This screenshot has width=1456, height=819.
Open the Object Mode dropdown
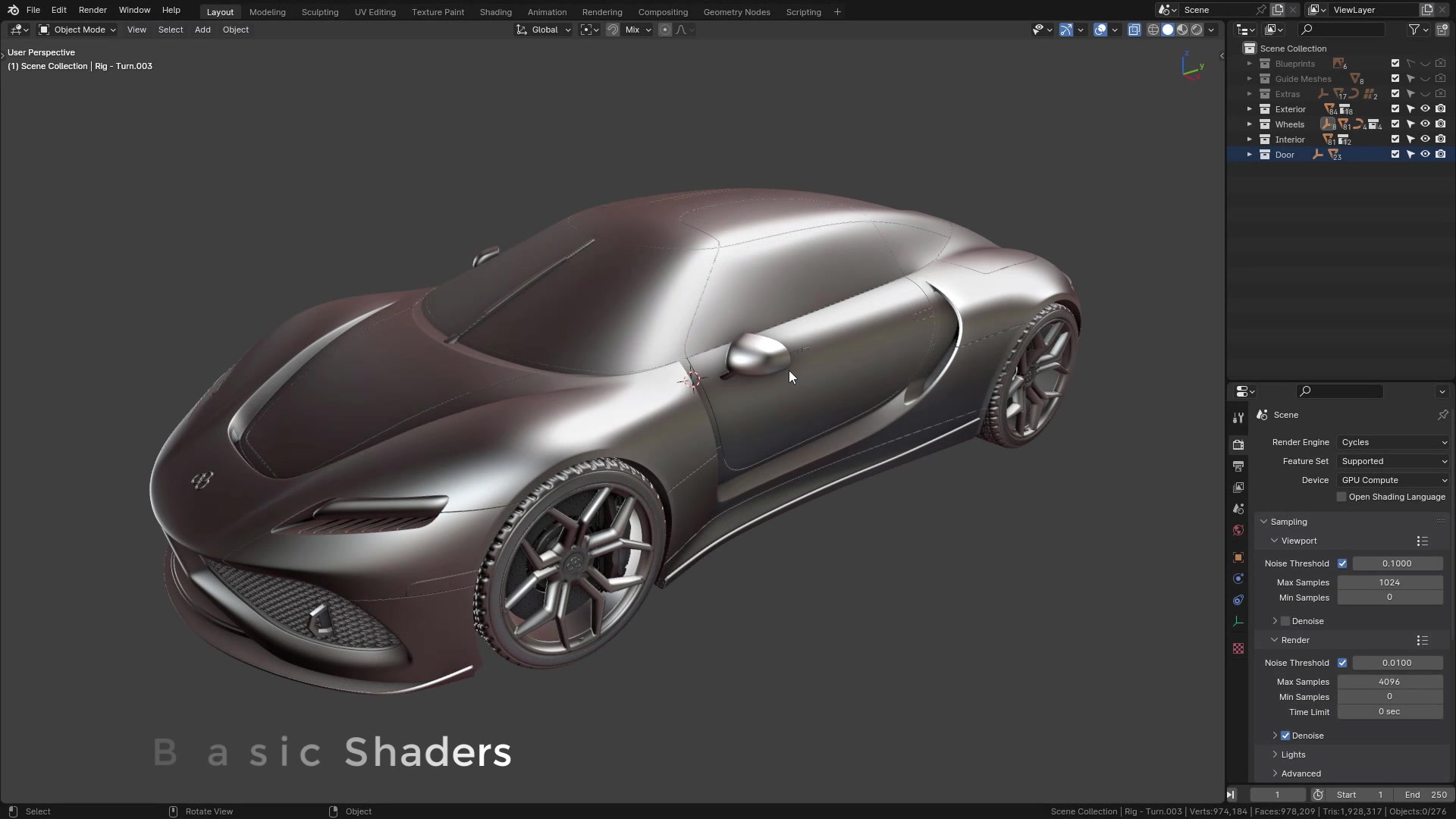tap(77, 30)
